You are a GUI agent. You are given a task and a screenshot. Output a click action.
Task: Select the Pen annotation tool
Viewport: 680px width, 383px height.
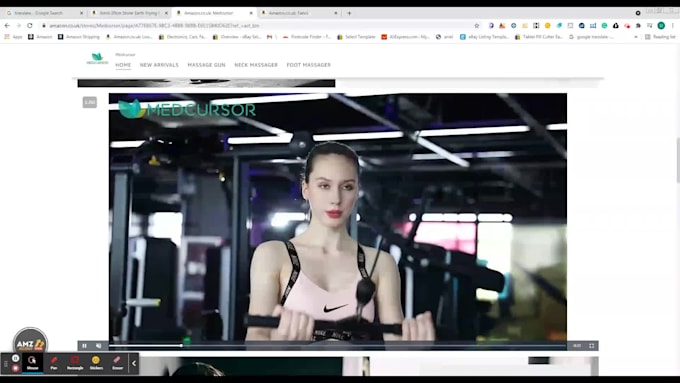[54, 363]
